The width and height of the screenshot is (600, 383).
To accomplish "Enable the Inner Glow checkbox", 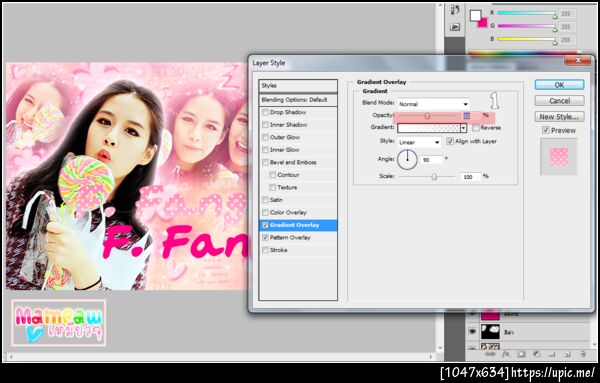I will tap(265, 150).
